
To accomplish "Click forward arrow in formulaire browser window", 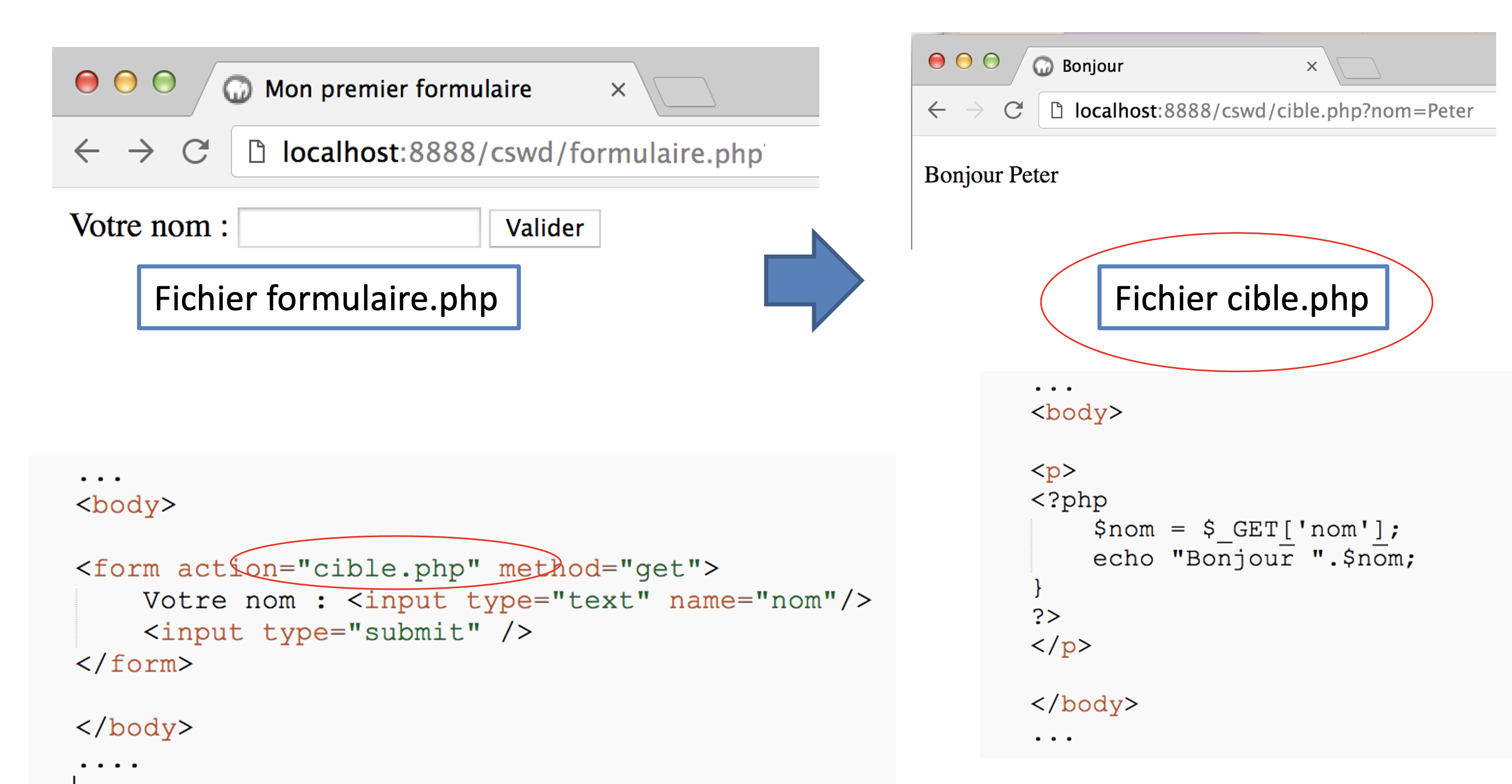I will [141, 151].
